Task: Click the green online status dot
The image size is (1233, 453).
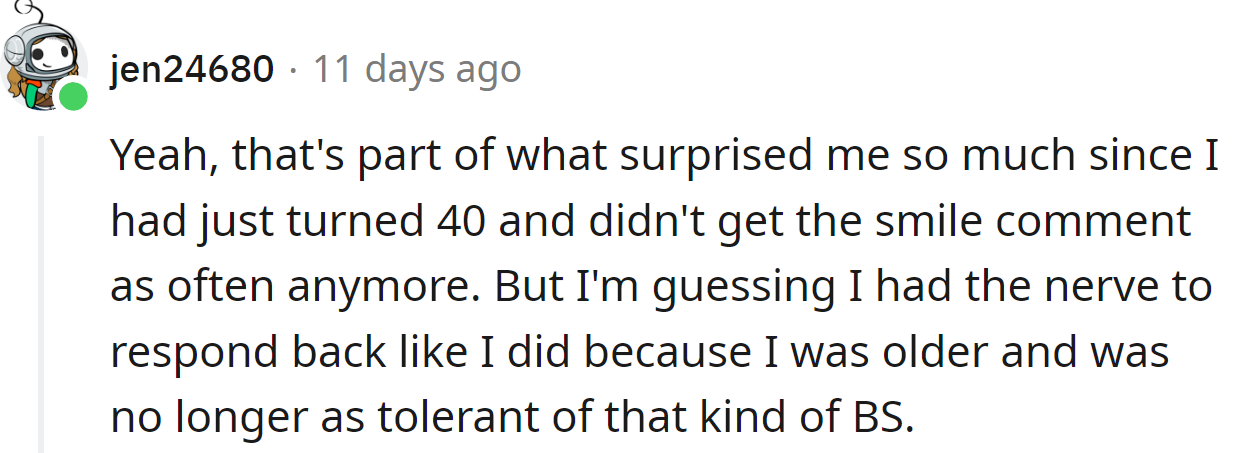Action: pyautogui.click(x=72, y=97)
